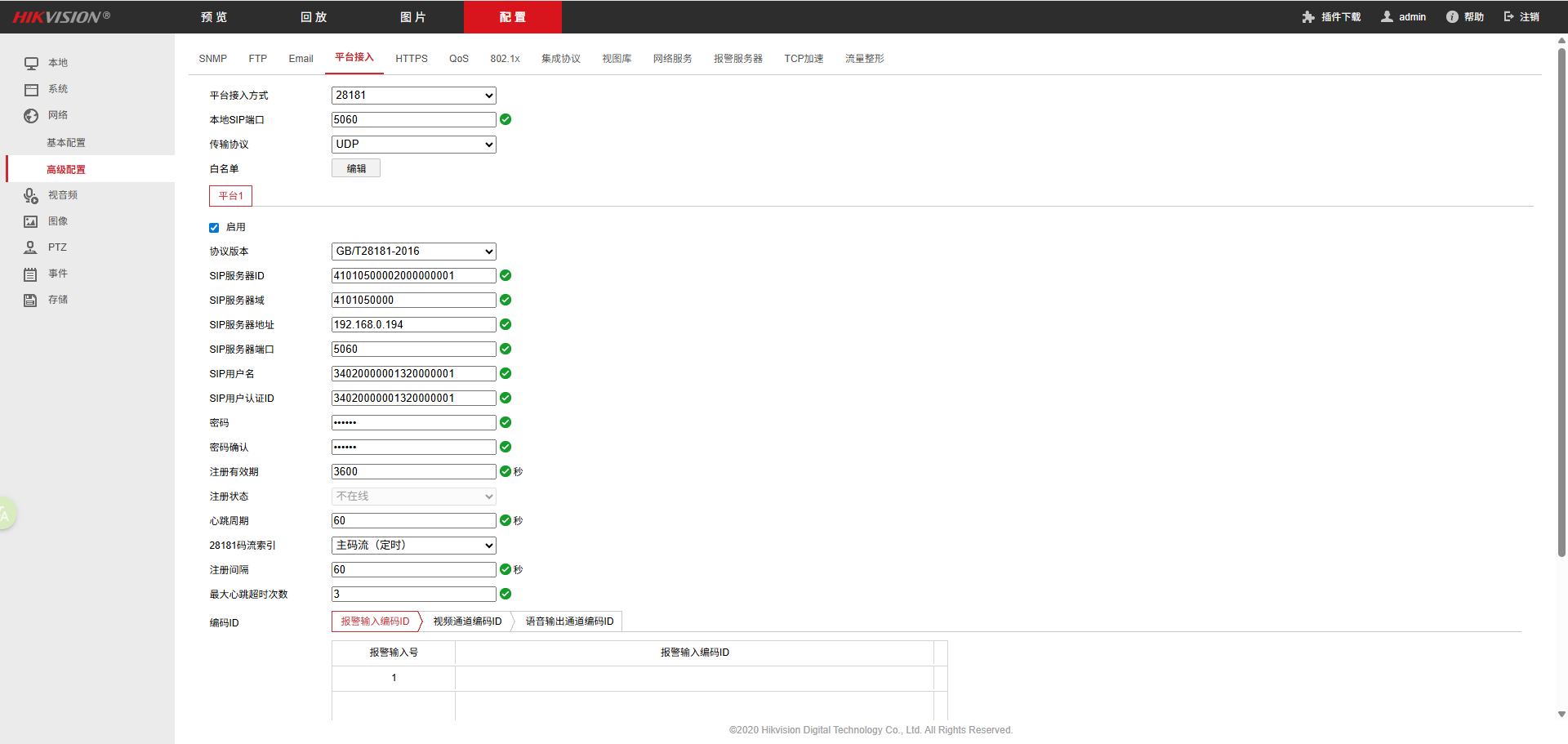Click the 图像 picture icon
This screenshot has width=1568, height=744.
[31, 222]
